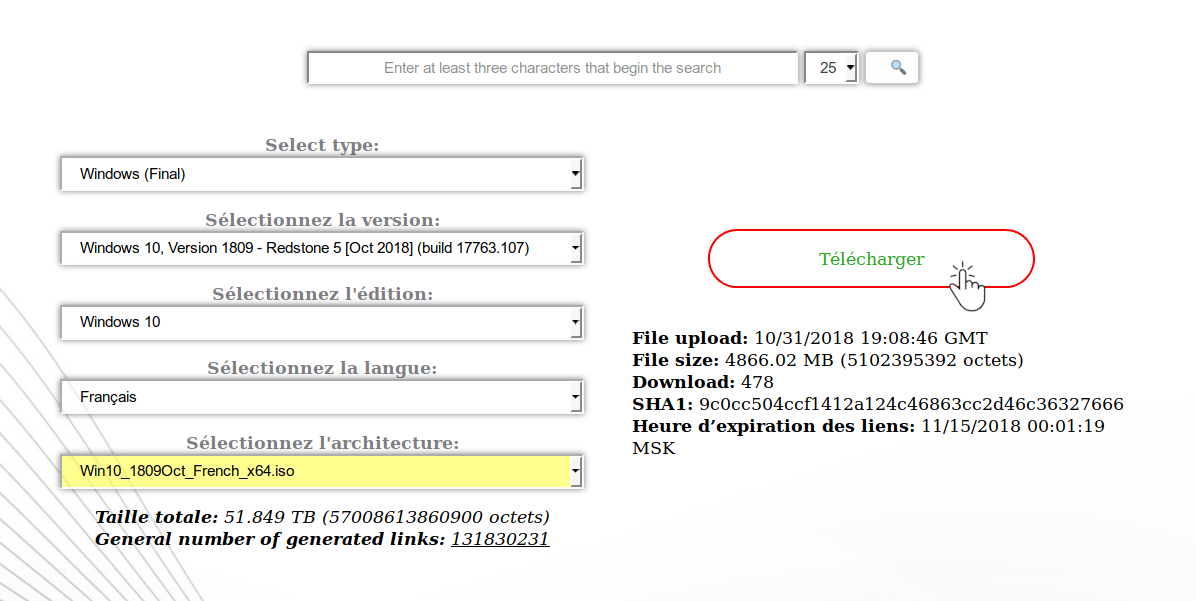Click the Sélectionnez l'édition label
This screenshot has height=601, width=1196.
click(x=322, y=294)
